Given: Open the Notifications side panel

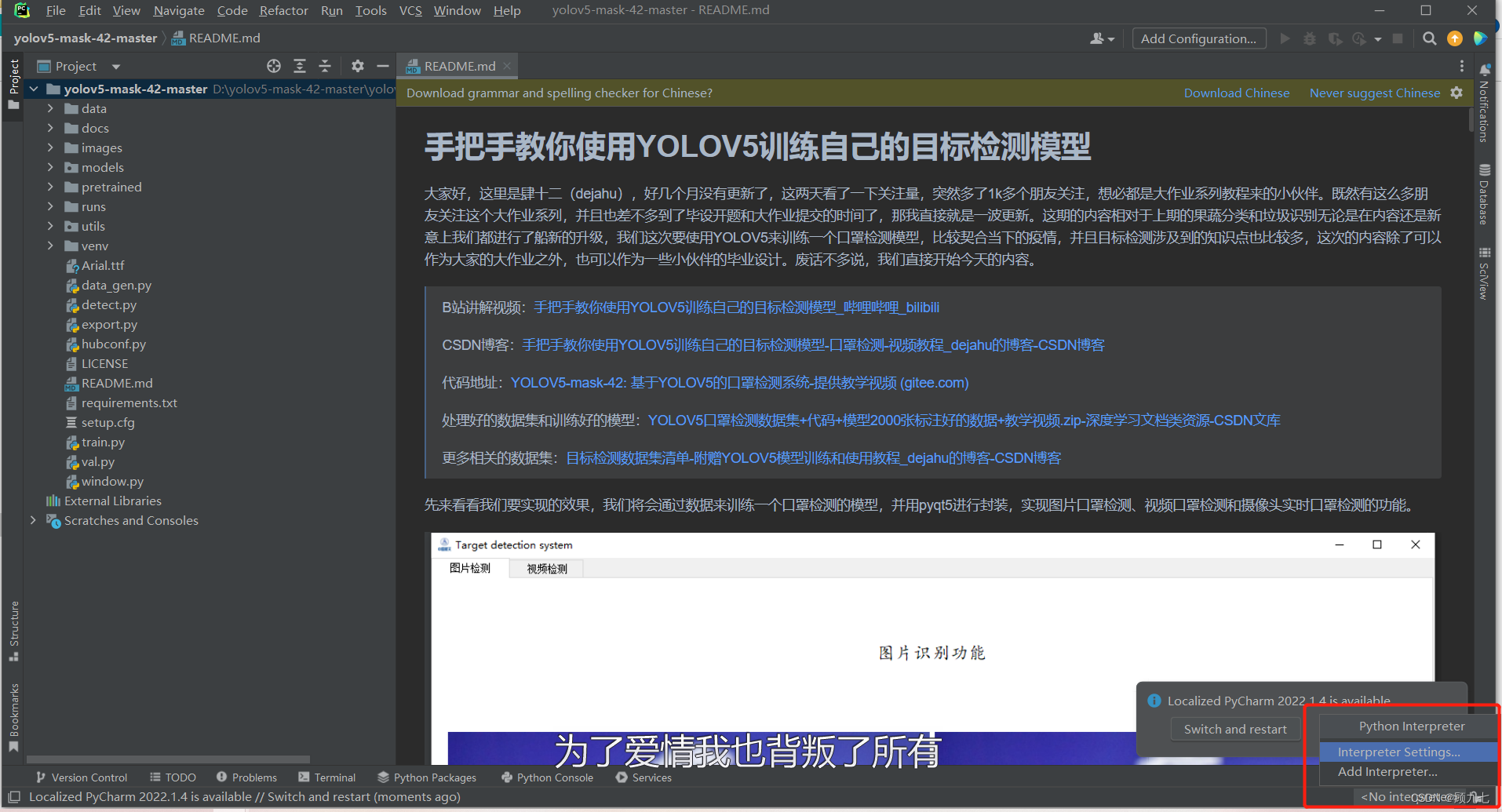Looking at the screenshot, I should (x=1484, y=104).
